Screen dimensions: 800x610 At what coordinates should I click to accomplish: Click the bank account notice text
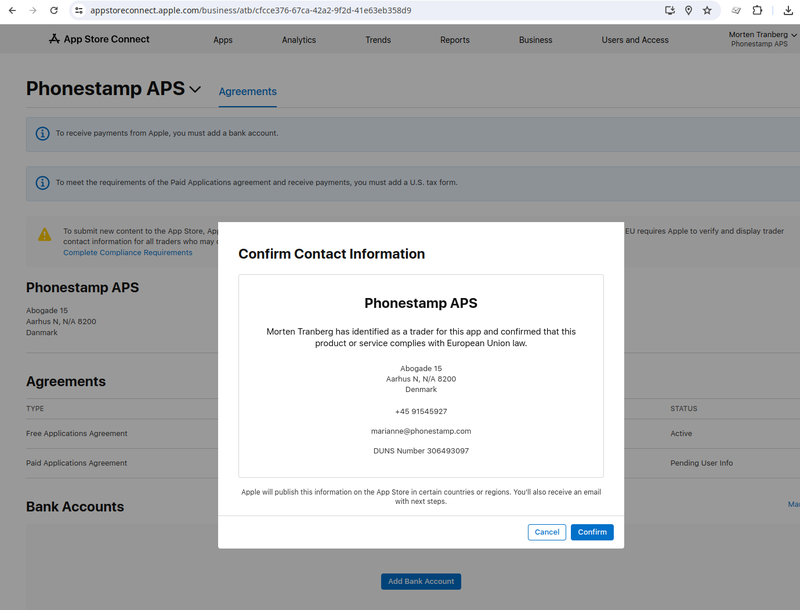(x=167, y=133)
